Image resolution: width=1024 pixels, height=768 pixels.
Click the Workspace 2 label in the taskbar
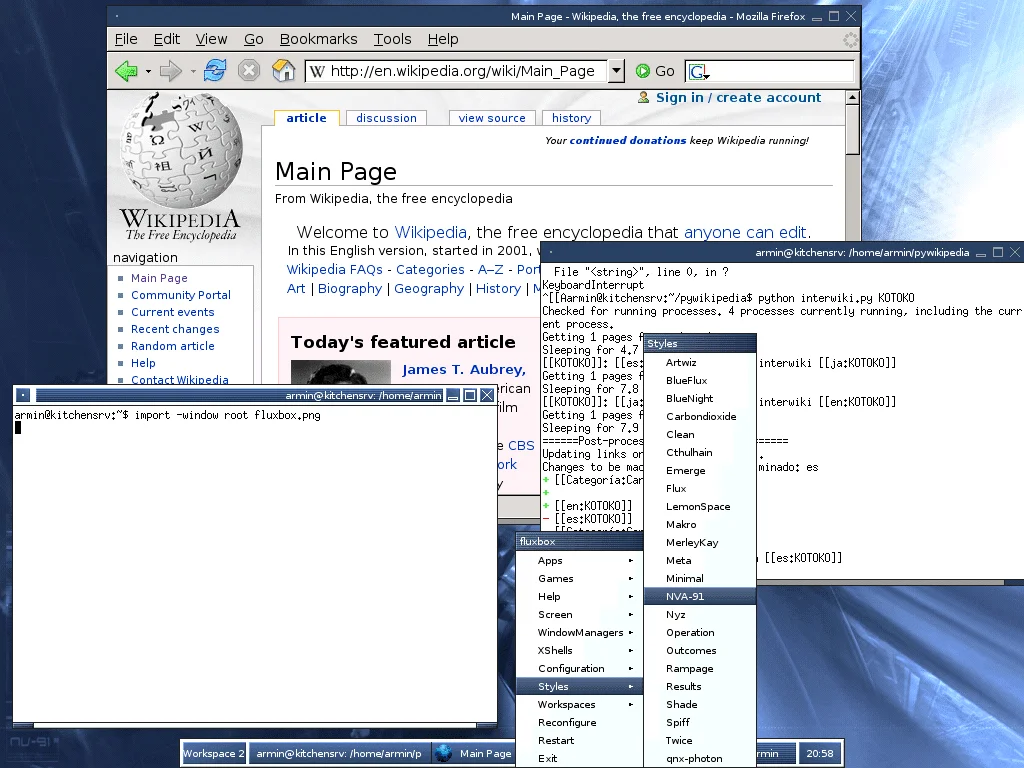(x=213, y=754)
